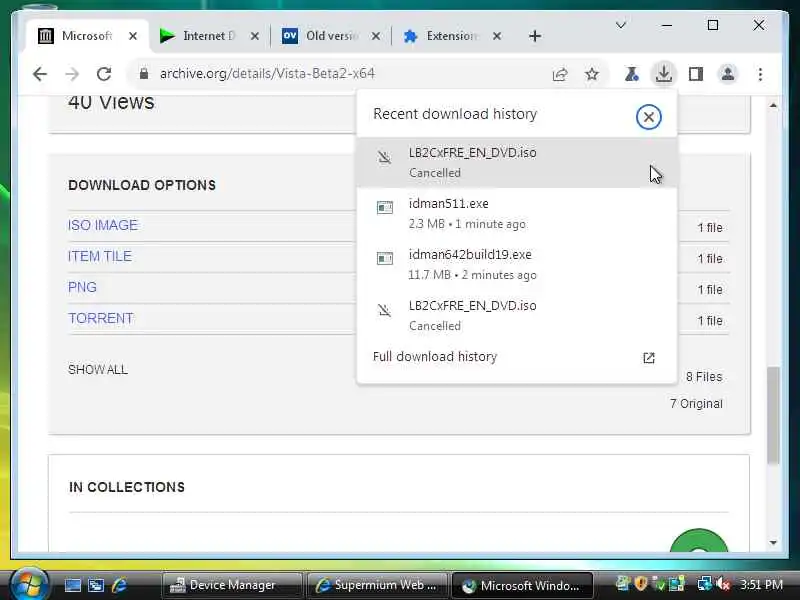Click cancelled icon of the bottom LB2CxFRE_EN_DVD.iso entry
This screenshot has height=600, width=800.
384,310
